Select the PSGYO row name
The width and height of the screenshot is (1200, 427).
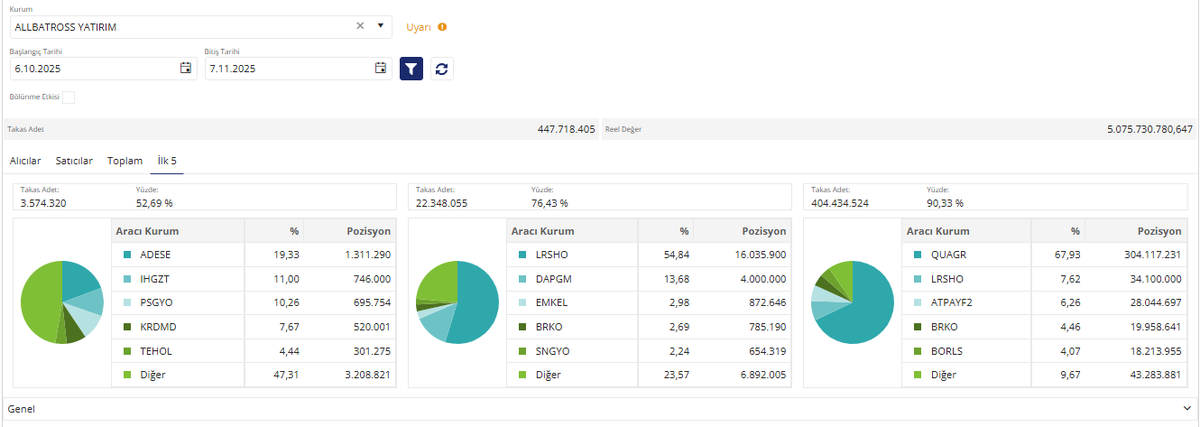point(157,303)
